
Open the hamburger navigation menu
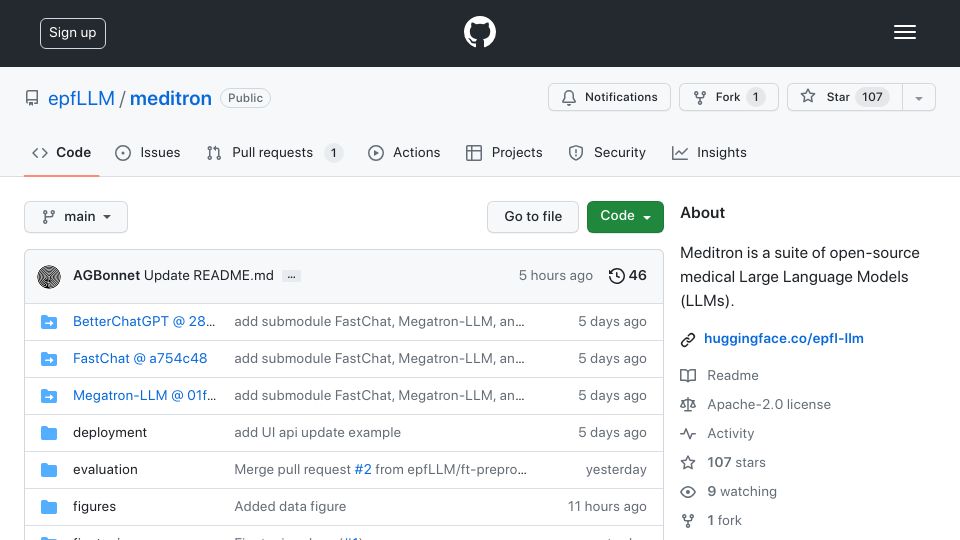click(904, 32)
